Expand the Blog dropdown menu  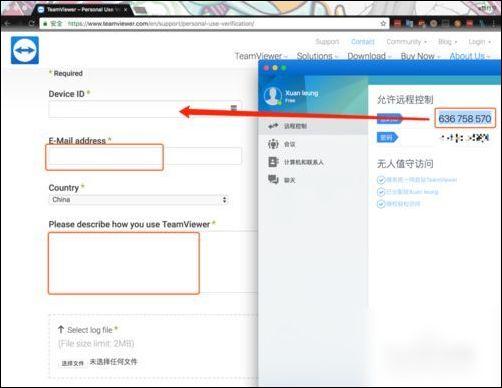click(447, 42)
